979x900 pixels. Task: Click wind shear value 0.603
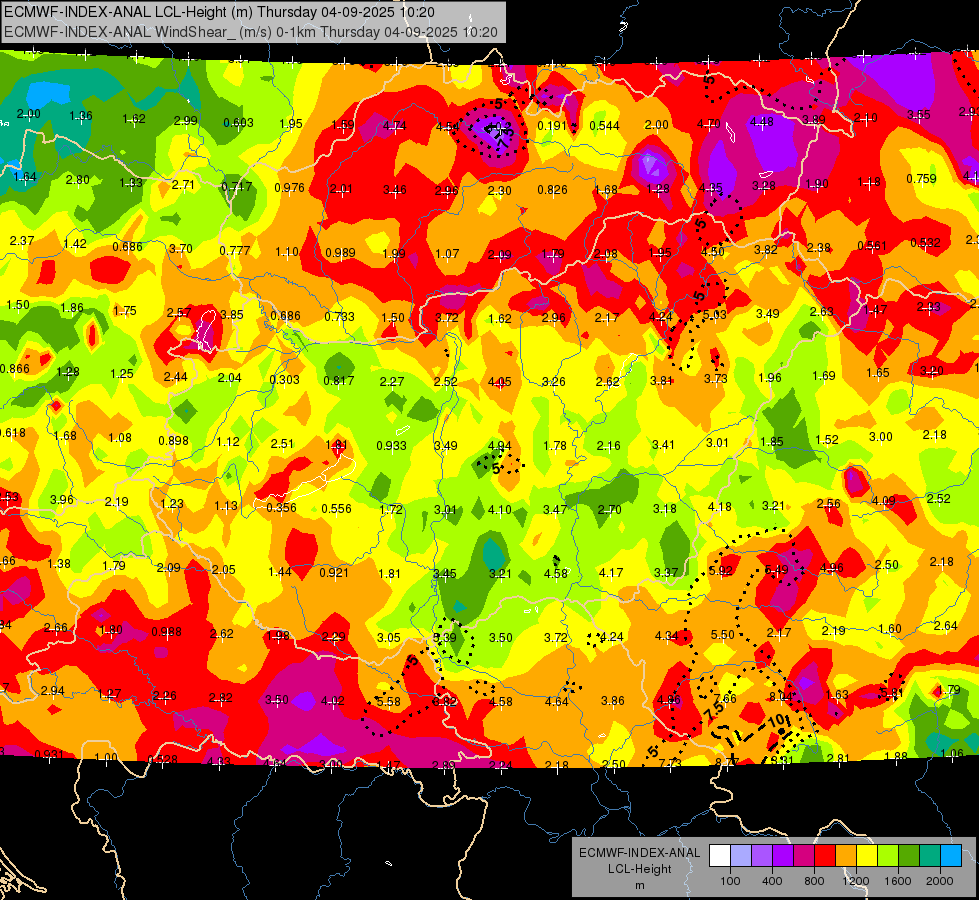click(239, 122)
